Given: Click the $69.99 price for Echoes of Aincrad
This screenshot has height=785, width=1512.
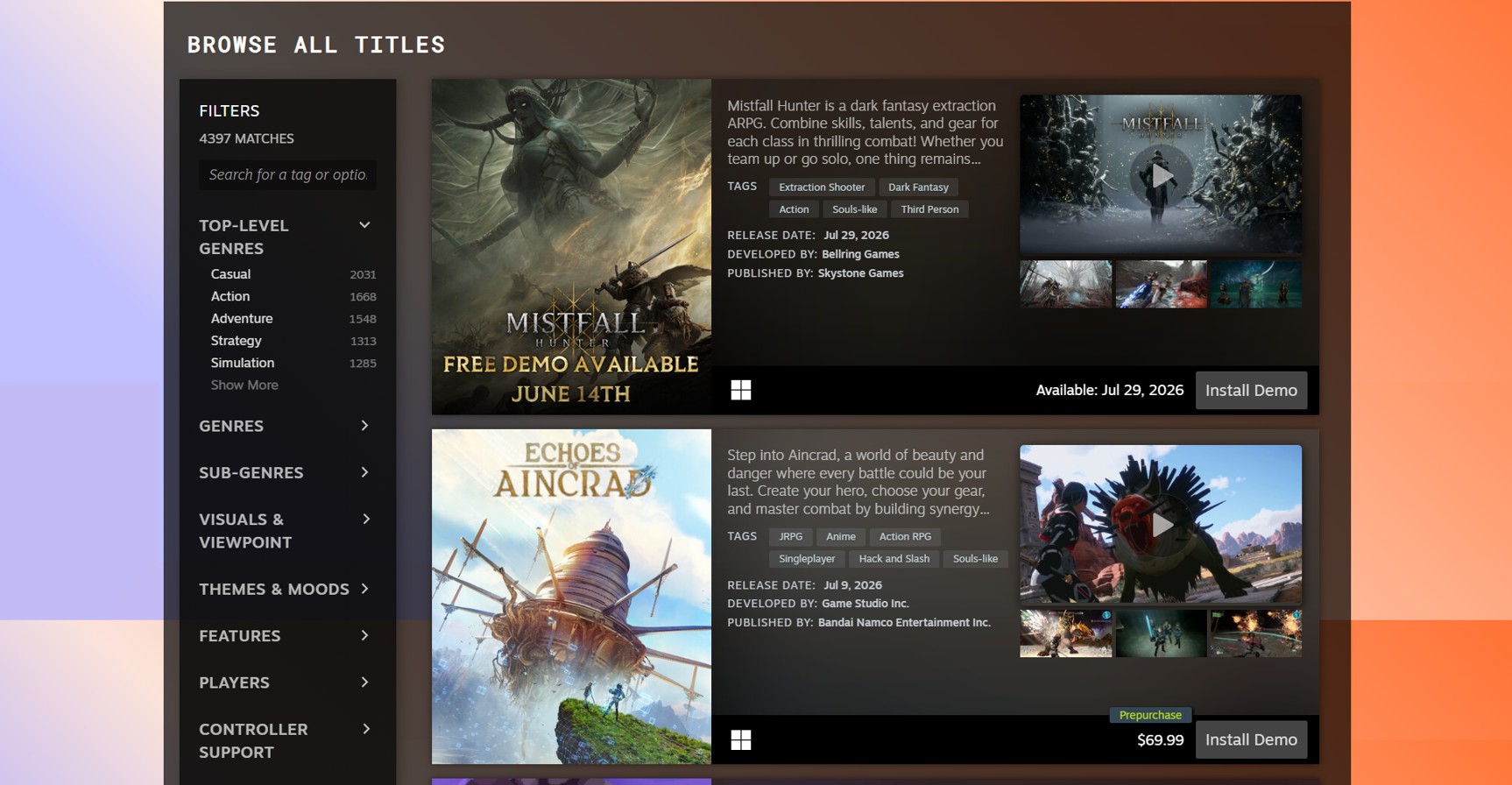Looking at the screenshot, I should point(1160,740).
